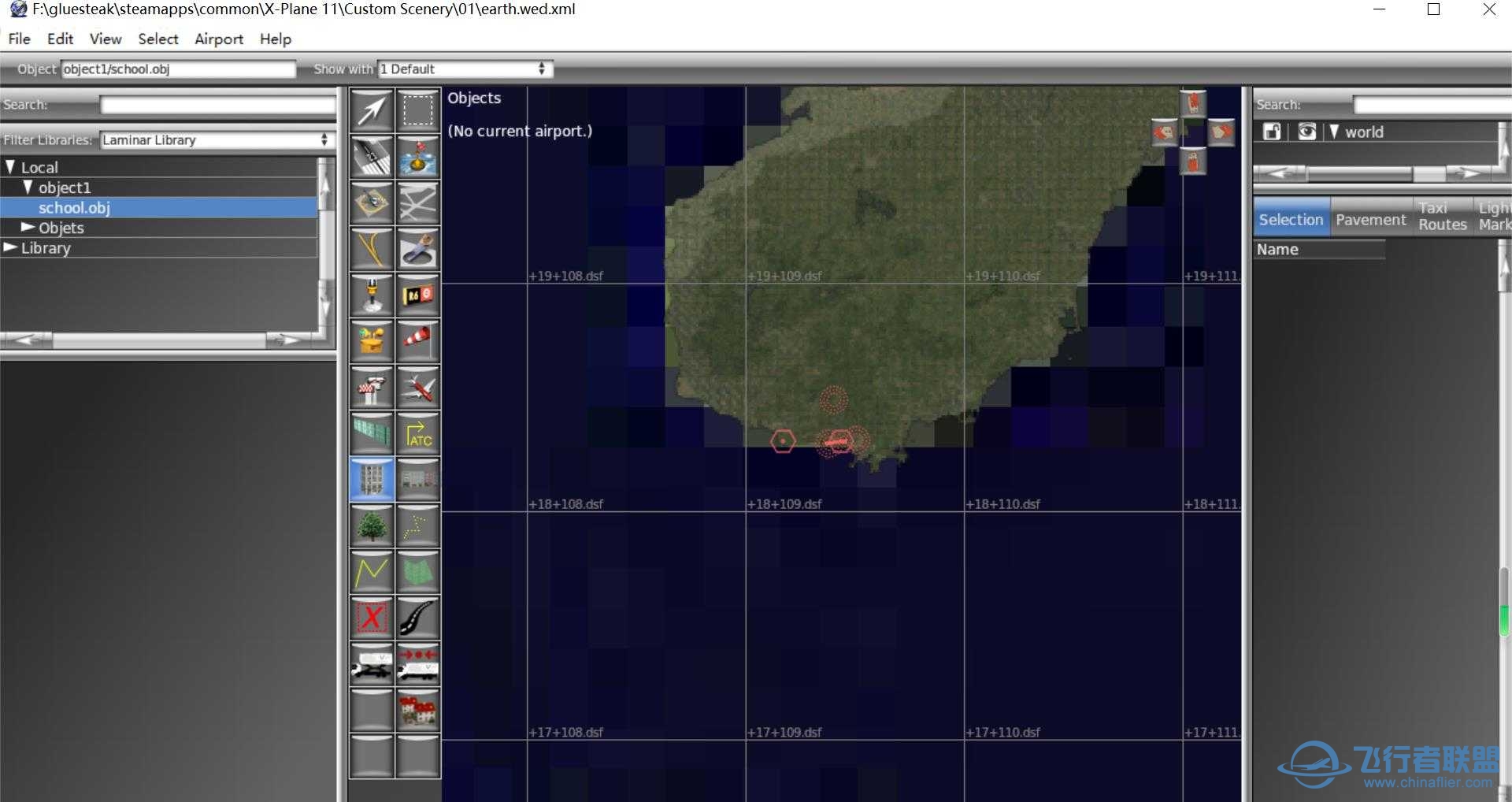The height and width of the screenshot is (802, 1512).
Task: Select the R6 taxi Sign tool
Action: (418, 295)
